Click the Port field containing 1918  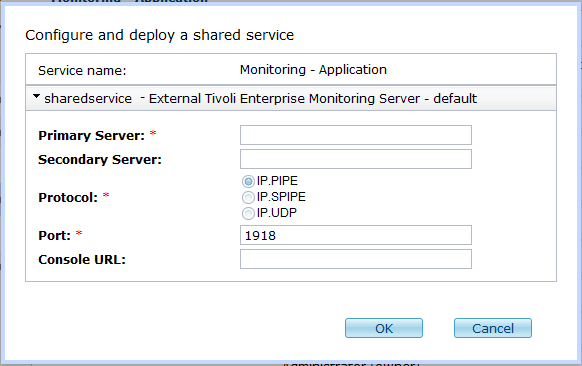(x=356, y=235)
